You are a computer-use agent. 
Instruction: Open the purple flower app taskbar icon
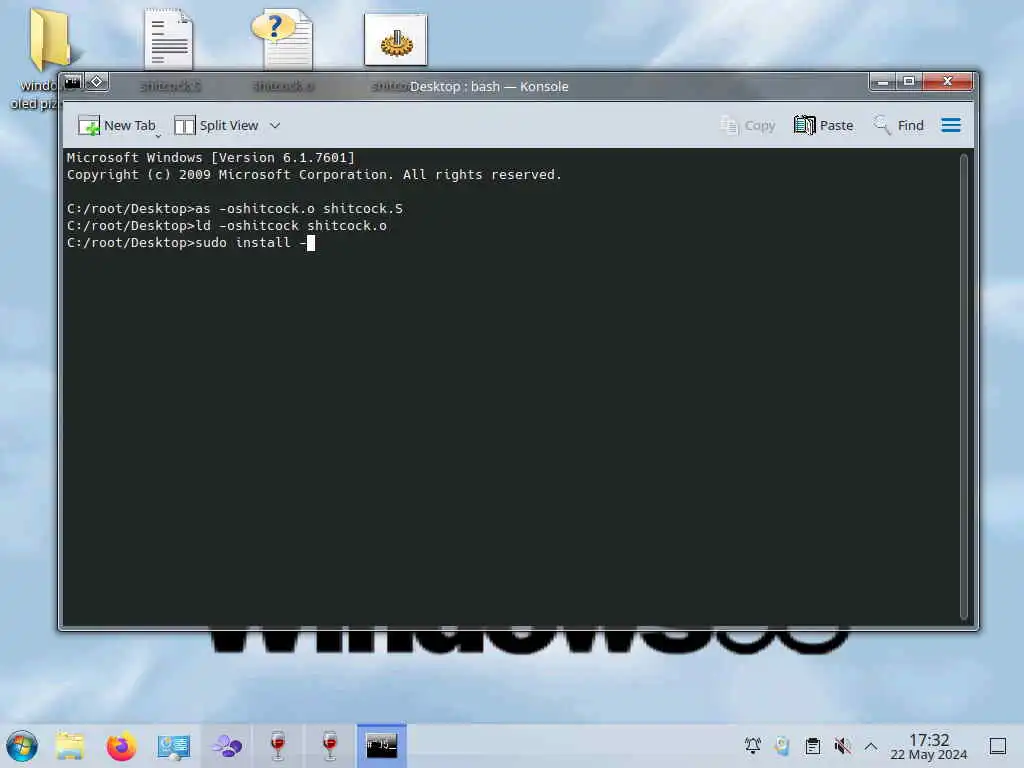click(x=226, y=746)
